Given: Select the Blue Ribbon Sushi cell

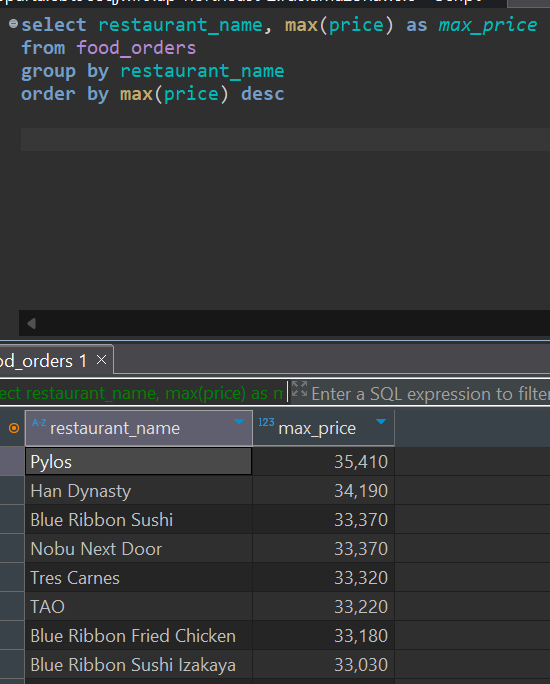Looking at the screenshot, I should tap(139, 520).
